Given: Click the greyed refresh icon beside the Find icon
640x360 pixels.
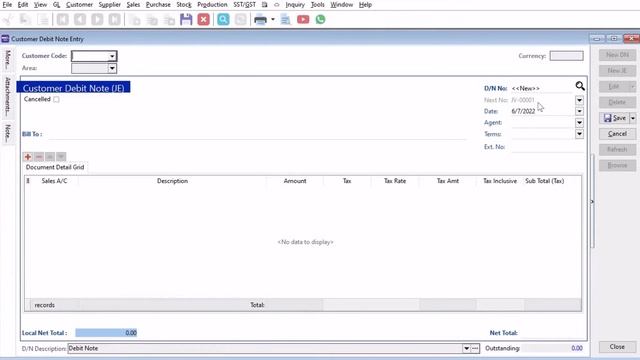Looking at the screenshot, I should click(241, 20).
